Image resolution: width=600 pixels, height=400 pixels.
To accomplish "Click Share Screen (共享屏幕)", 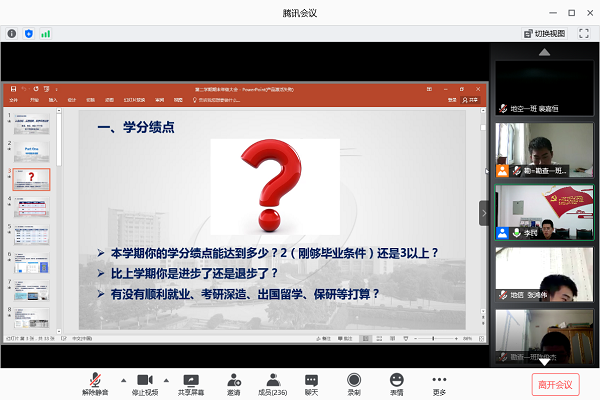I will pyautogui.click(x=191, y=384).
